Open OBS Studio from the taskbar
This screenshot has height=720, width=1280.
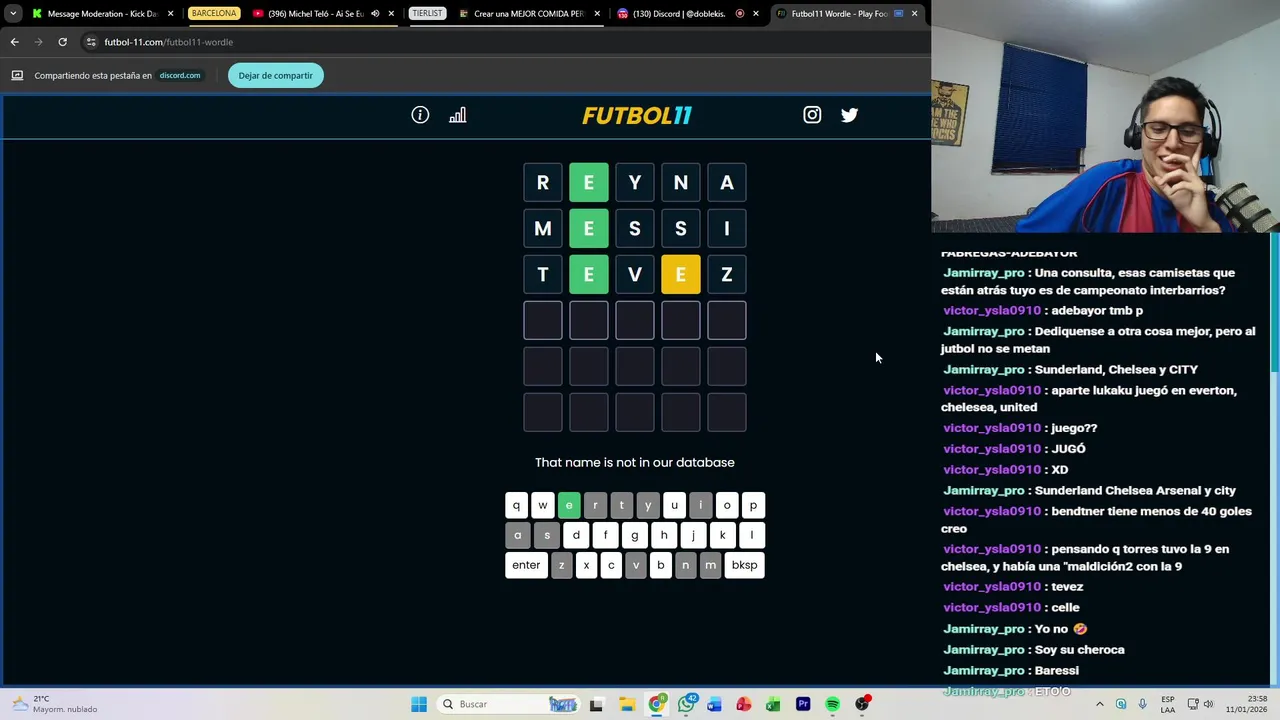[x=862, y=704]
